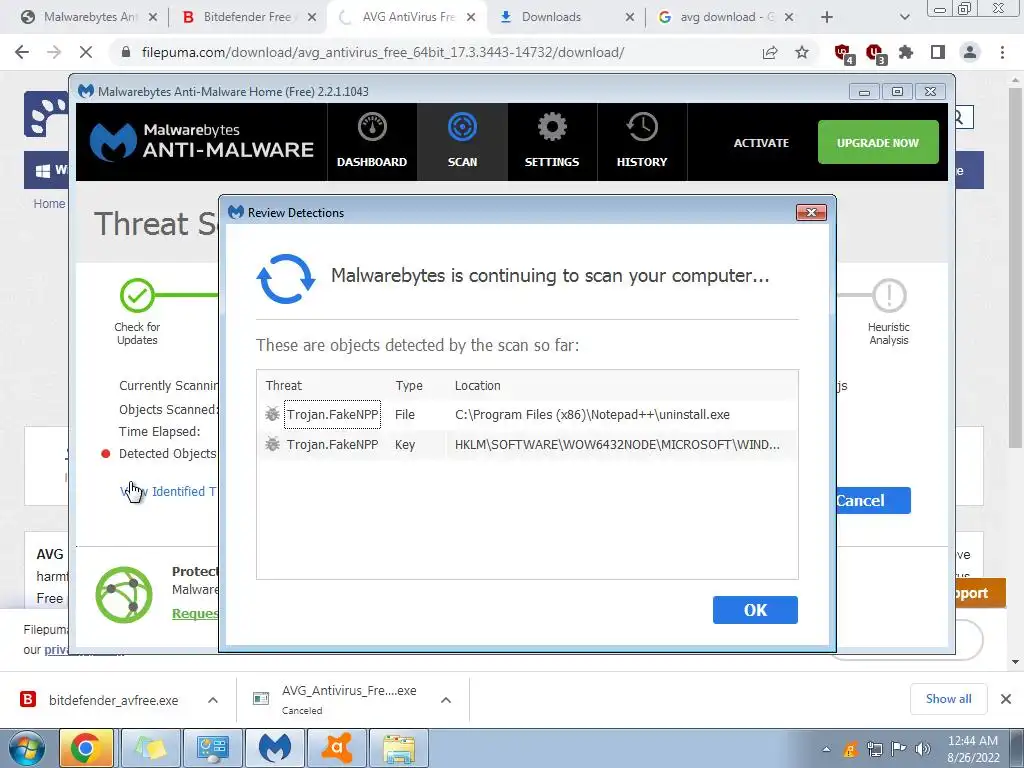The height and width of the screenshot is (768, 1024).
Task: Open Malwarebytes Settings tab
Action: tap(552, 142)
